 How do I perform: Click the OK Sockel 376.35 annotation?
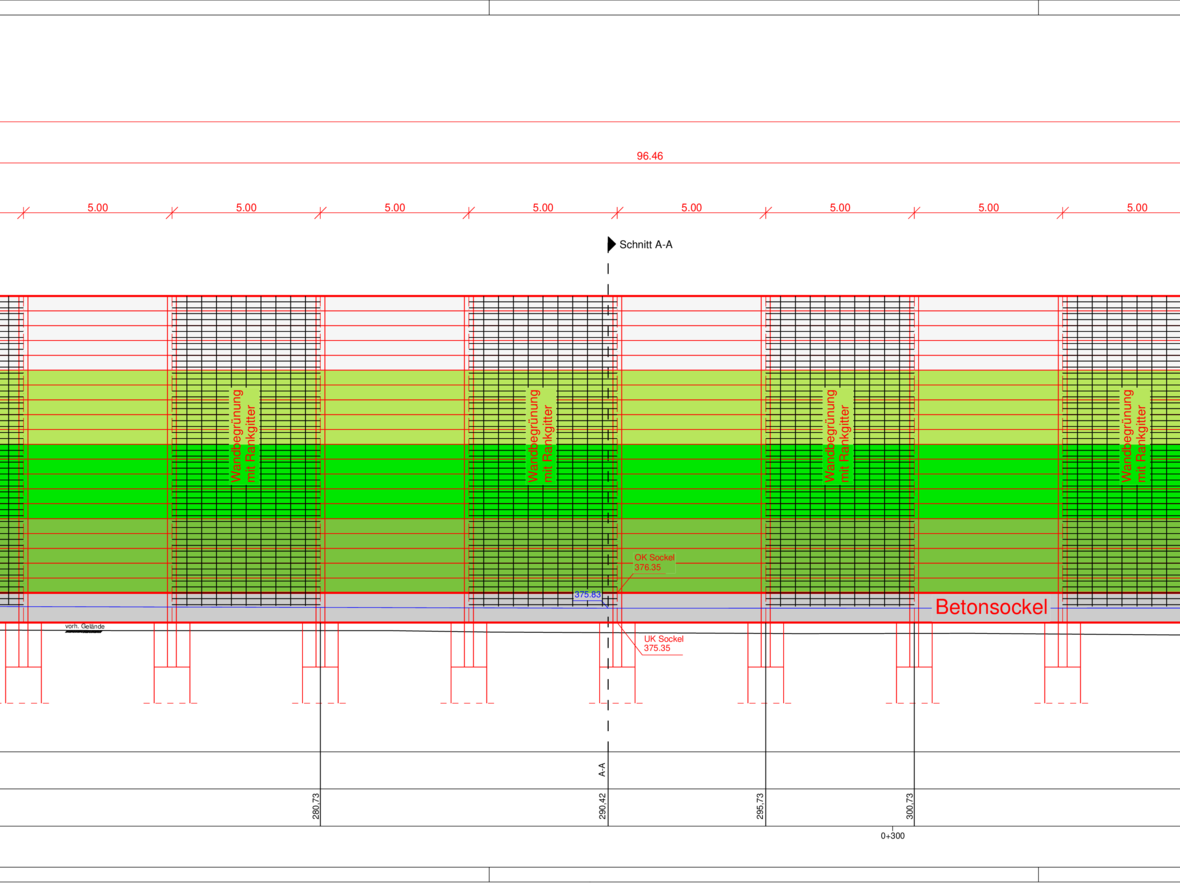pos(654,562)
